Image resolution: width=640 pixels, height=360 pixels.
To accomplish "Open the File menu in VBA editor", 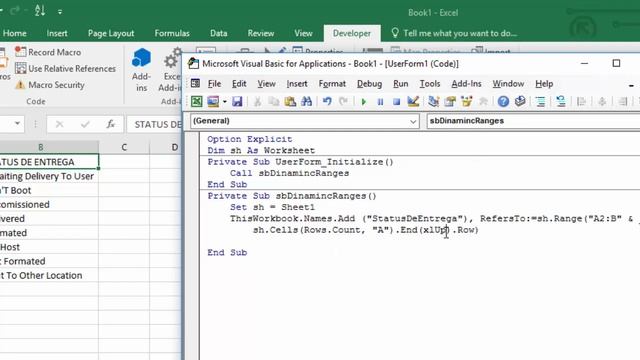I will (214, 84).
